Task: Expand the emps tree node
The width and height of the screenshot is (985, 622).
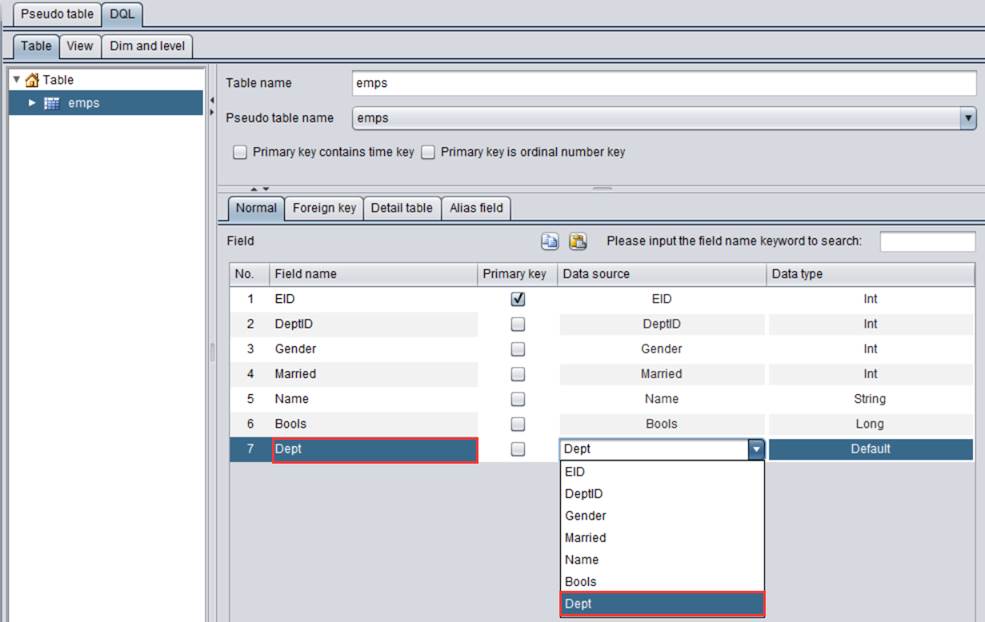Action: 32,103
